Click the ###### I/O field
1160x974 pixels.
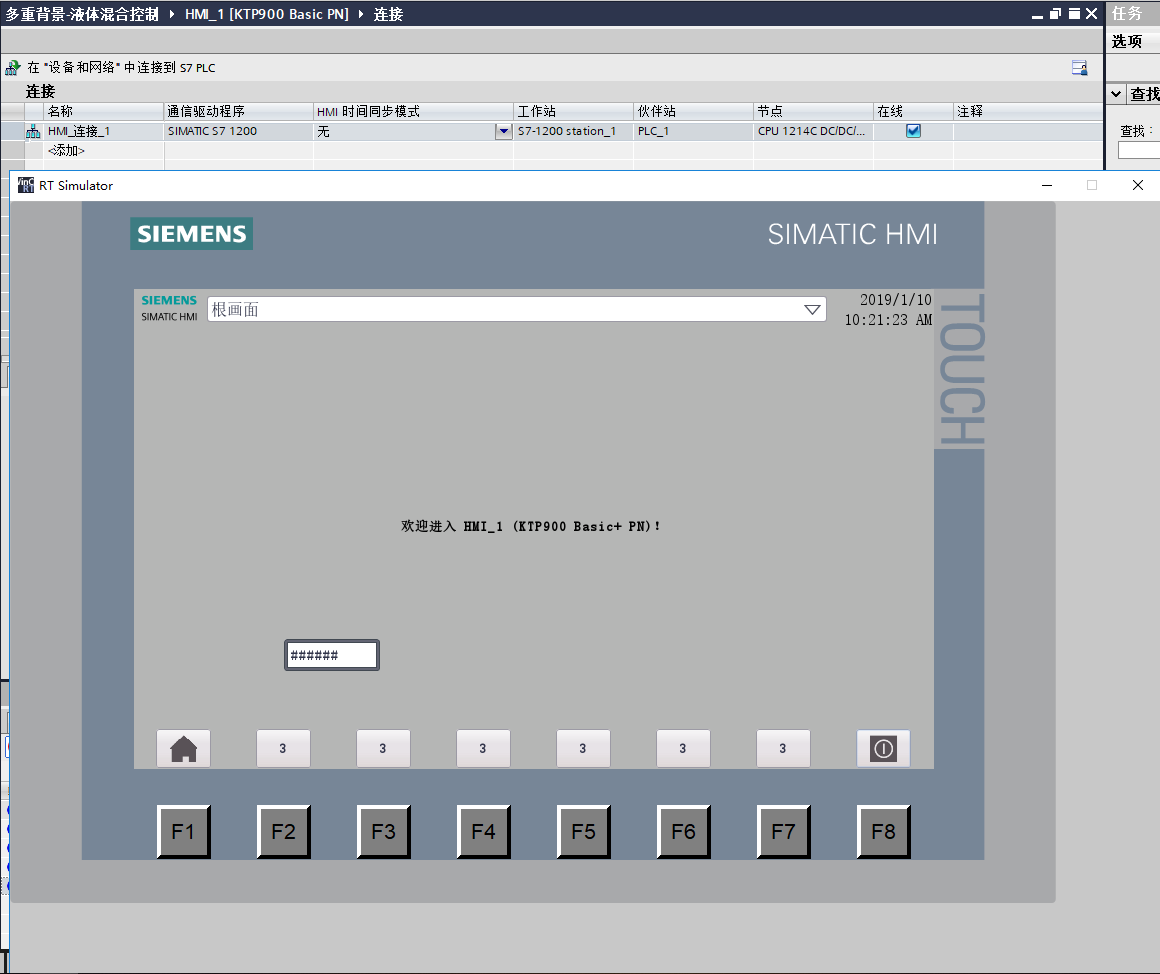coord(332,656)
